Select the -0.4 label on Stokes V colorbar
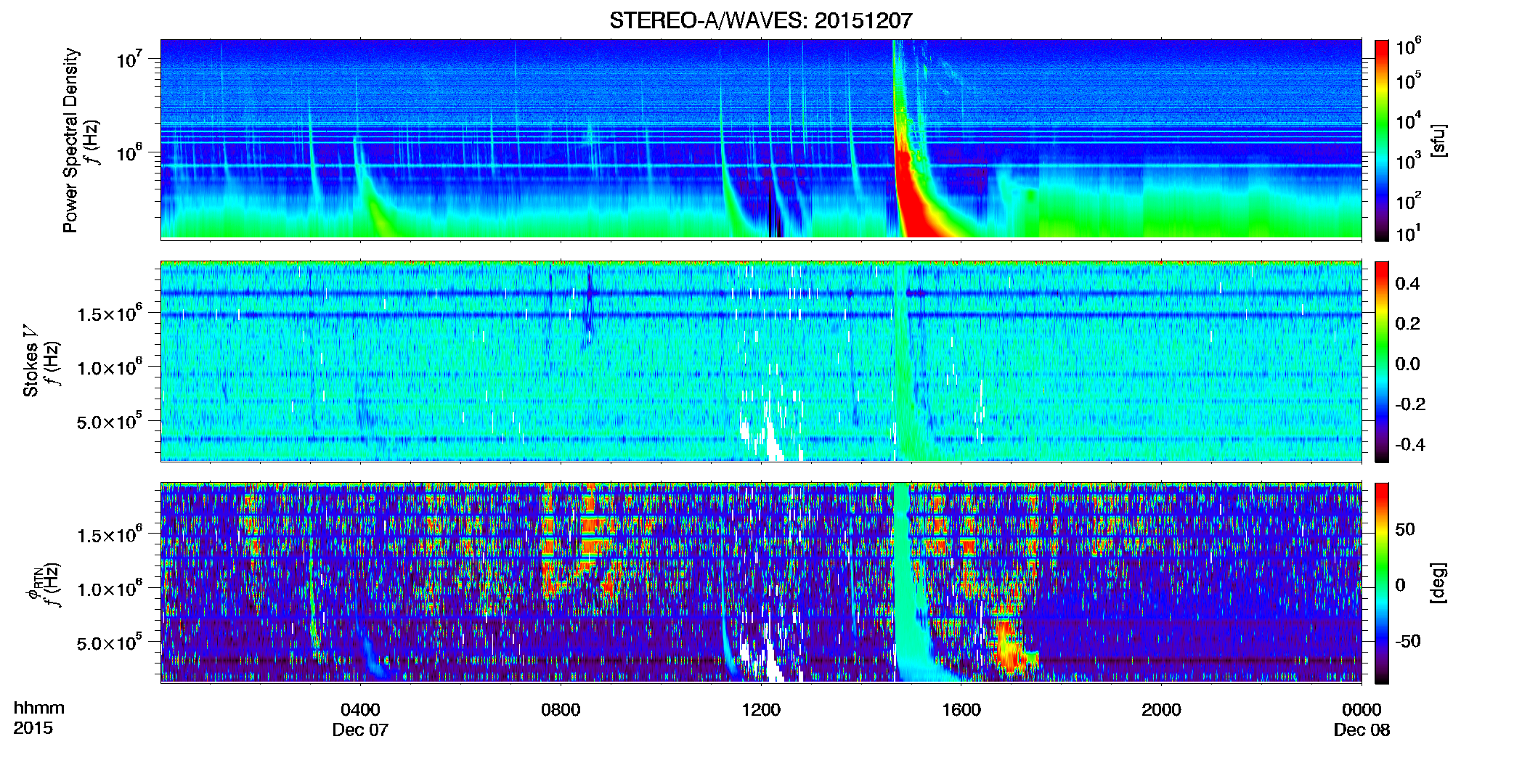Viewport: 1522px width, 784px height. [x=1409, y=444]
